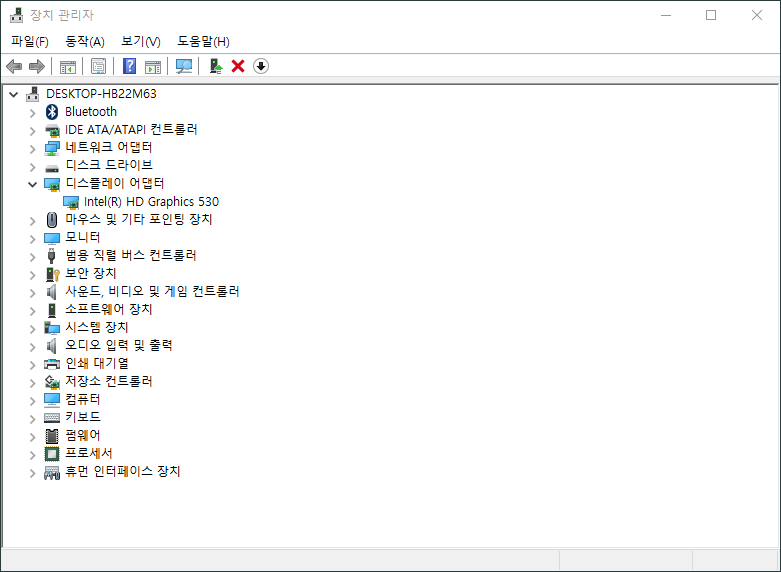Image resolution: width=781 pixels, height=572 pixels.
Task: Expand the 프로세서 node
Action: 33,455
